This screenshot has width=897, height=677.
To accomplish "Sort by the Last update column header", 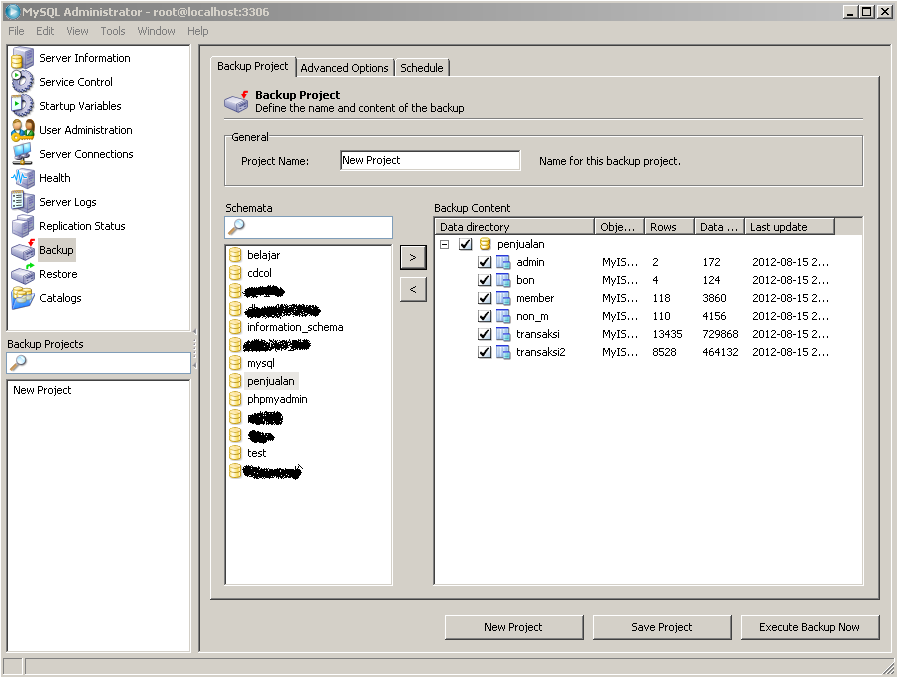I will pyautogui.click(x=789, y=227).
